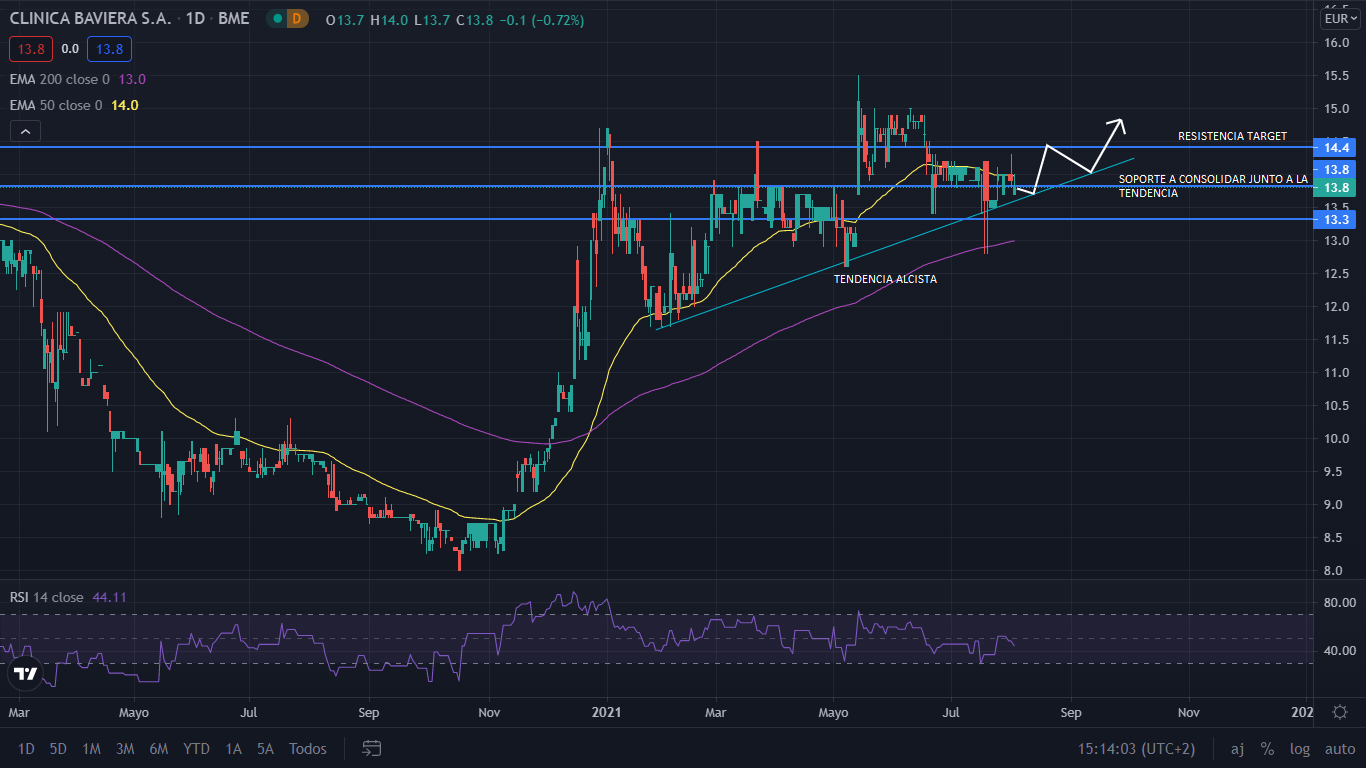Open chart settings gear icon
This screenshot has height=768, width=1366.
pos(1339,712)
